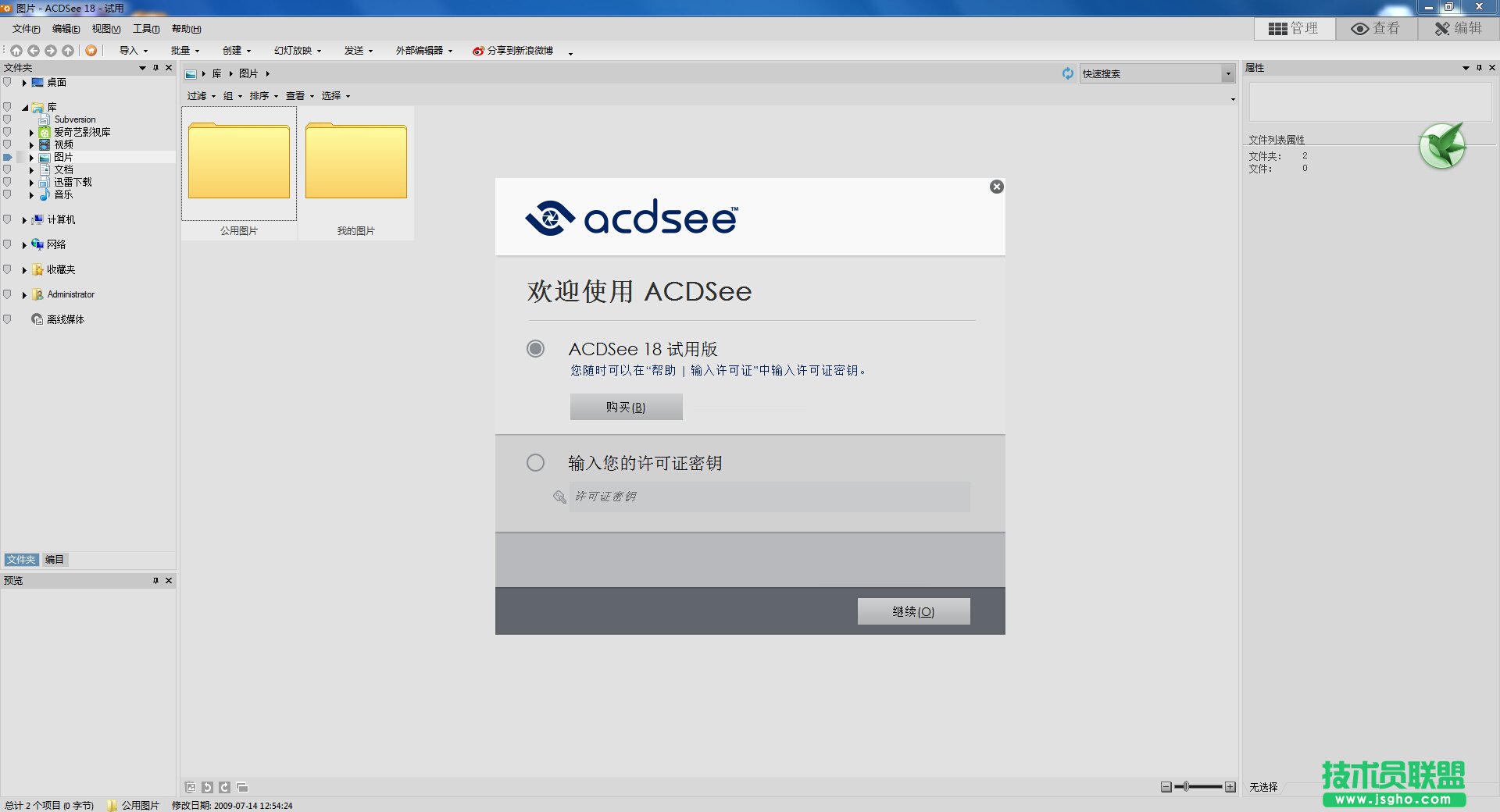Toggle the easy-select marker for 图片
The image size is (1500, 812).
(7, 157)
